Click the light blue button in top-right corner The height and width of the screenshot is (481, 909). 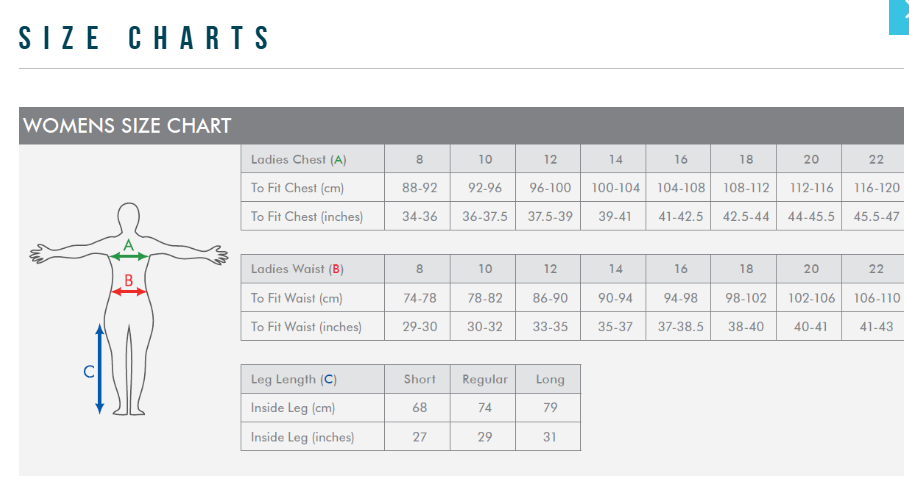(x=898, y=16)
